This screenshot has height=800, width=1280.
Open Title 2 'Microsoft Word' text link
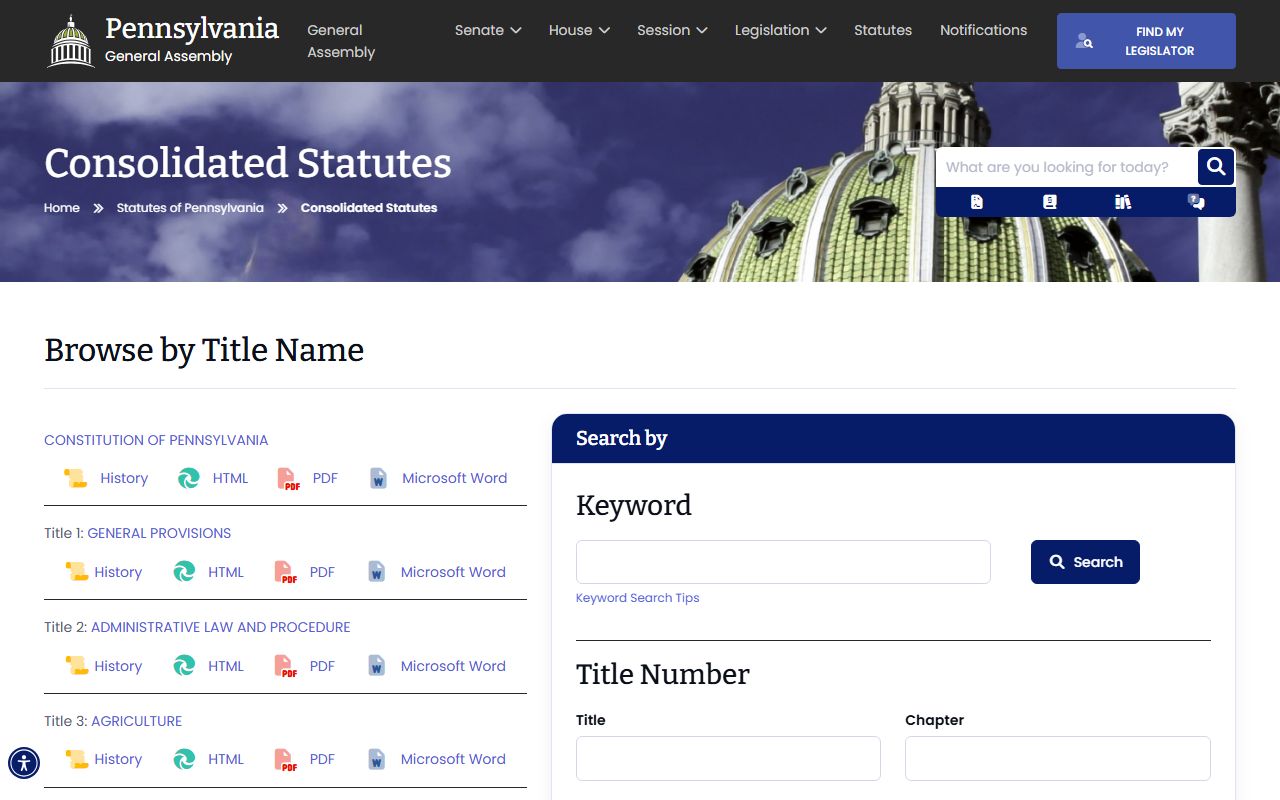click(x=453, y=666)
